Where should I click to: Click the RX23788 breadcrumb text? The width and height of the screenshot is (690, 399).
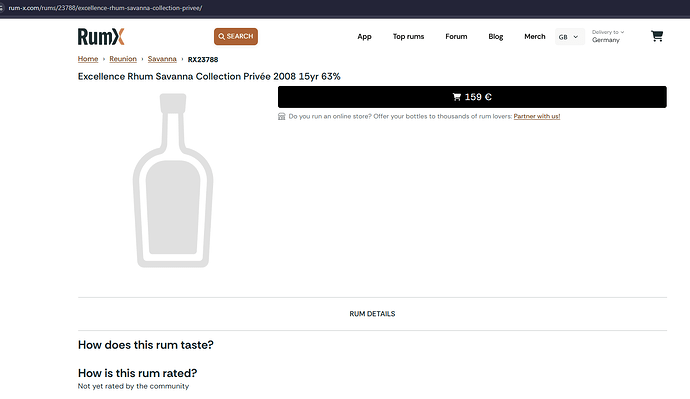(x=203, y=59)
